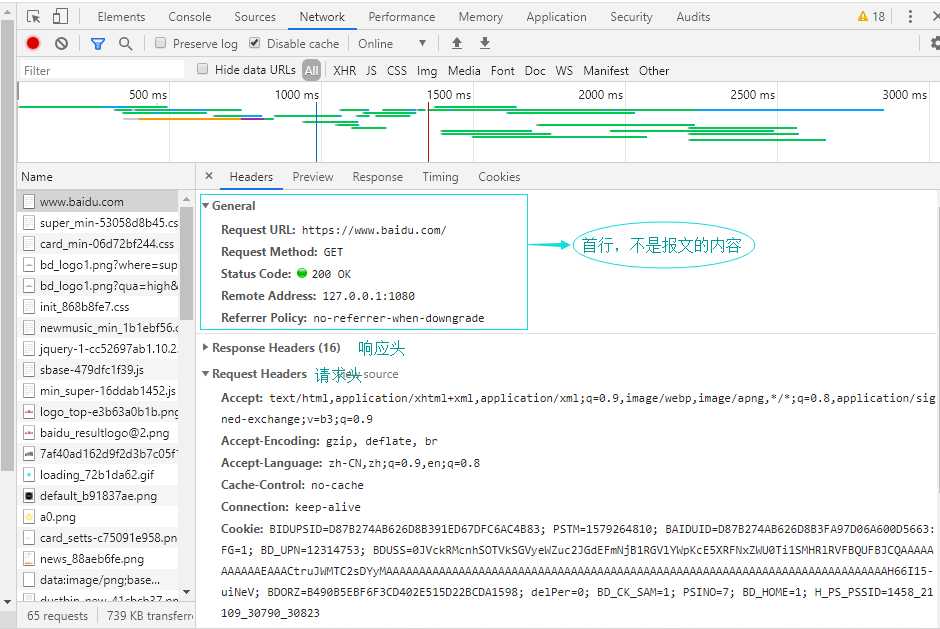Click icon beside news_88aeb6fe.png
The height and width of the screenshot is (629, 940).
pos(29,558)
